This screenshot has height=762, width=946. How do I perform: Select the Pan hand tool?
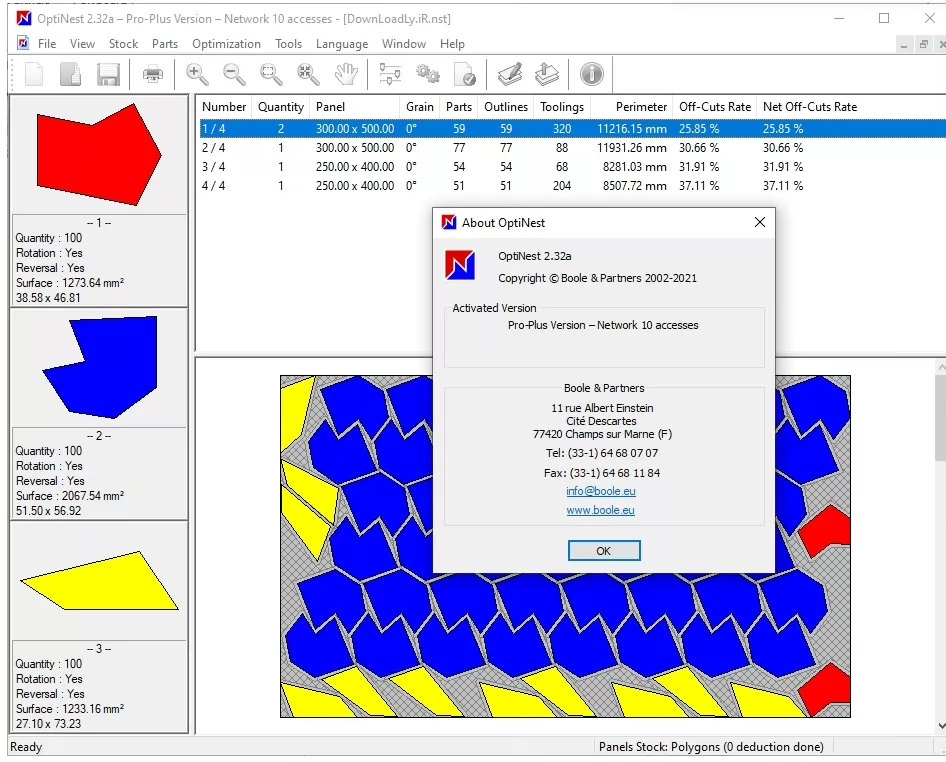coord(346,74)
